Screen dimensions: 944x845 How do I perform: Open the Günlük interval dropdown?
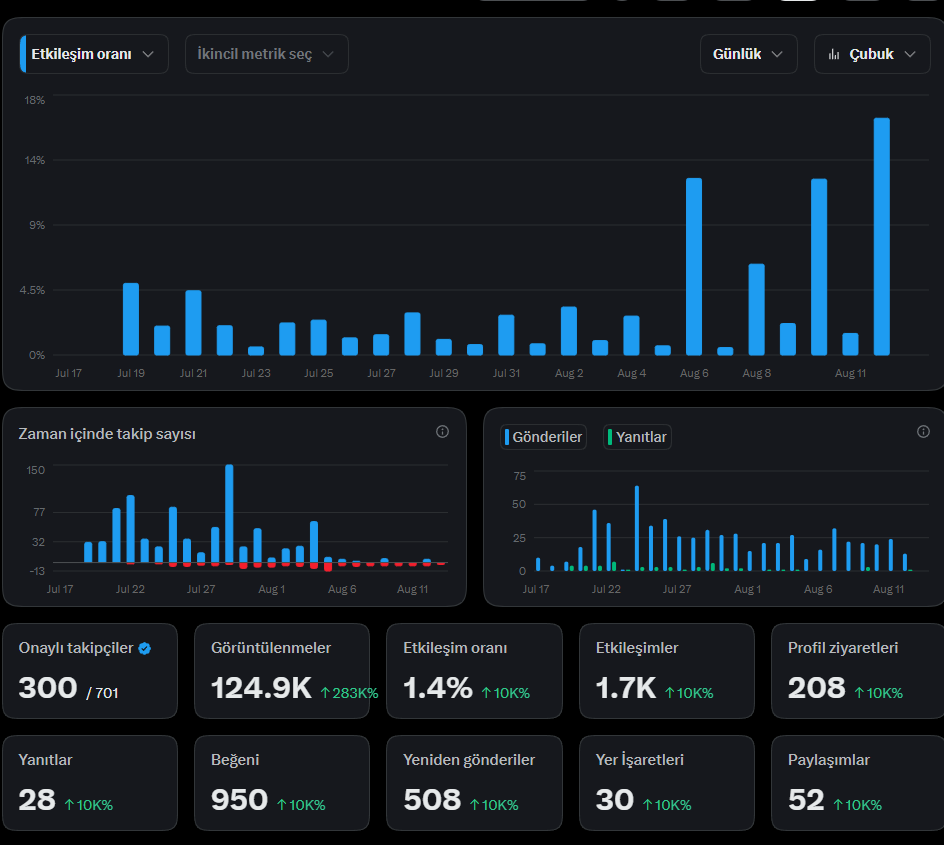748,54
